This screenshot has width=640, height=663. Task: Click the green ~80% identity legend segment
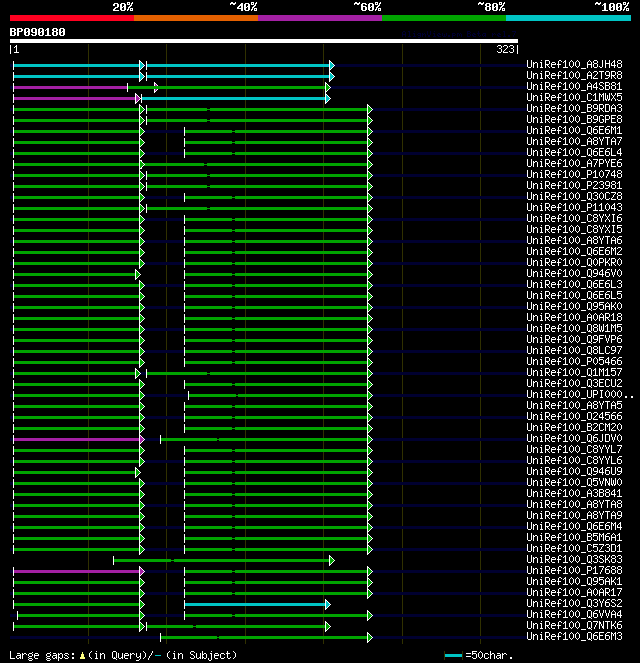[444, 18]
